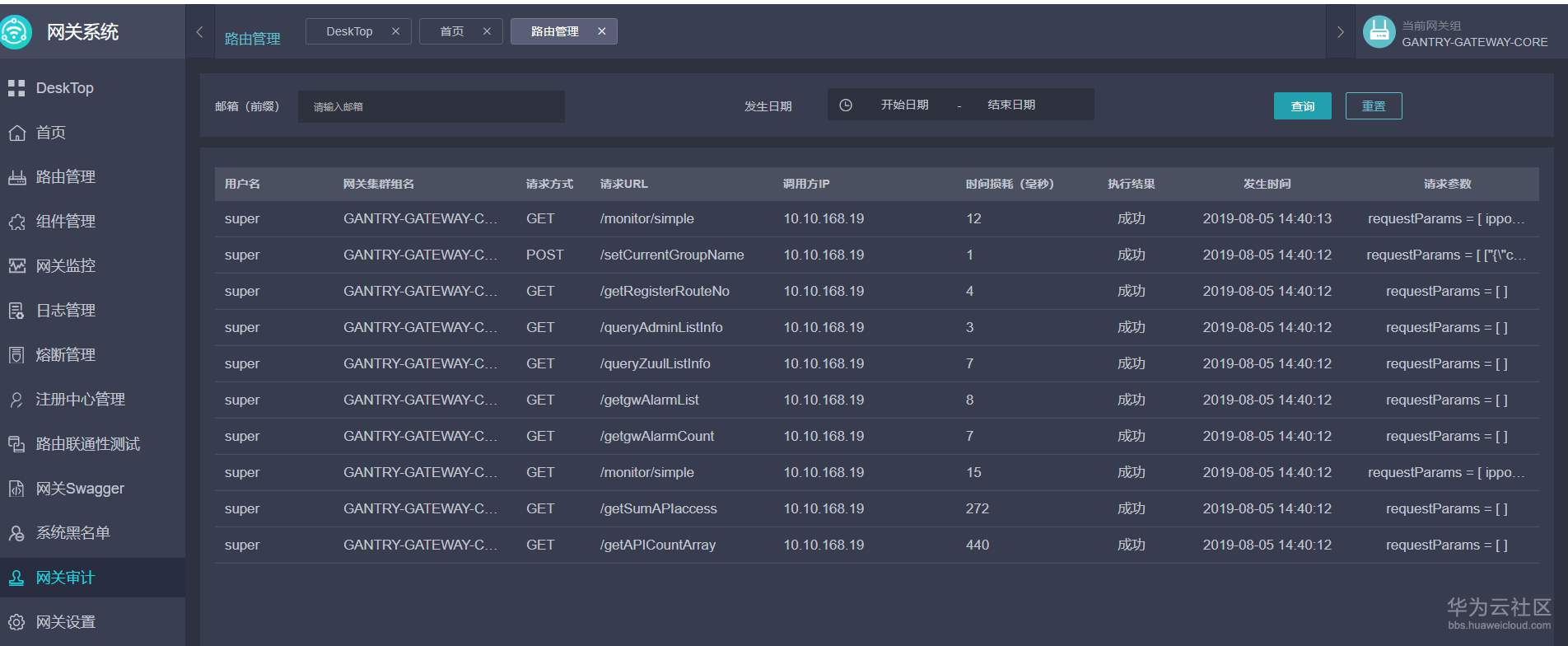Click the /getgwAlarmList URL cell
The width and height of the screenshot is (1568, 646).
coord(649,400)
